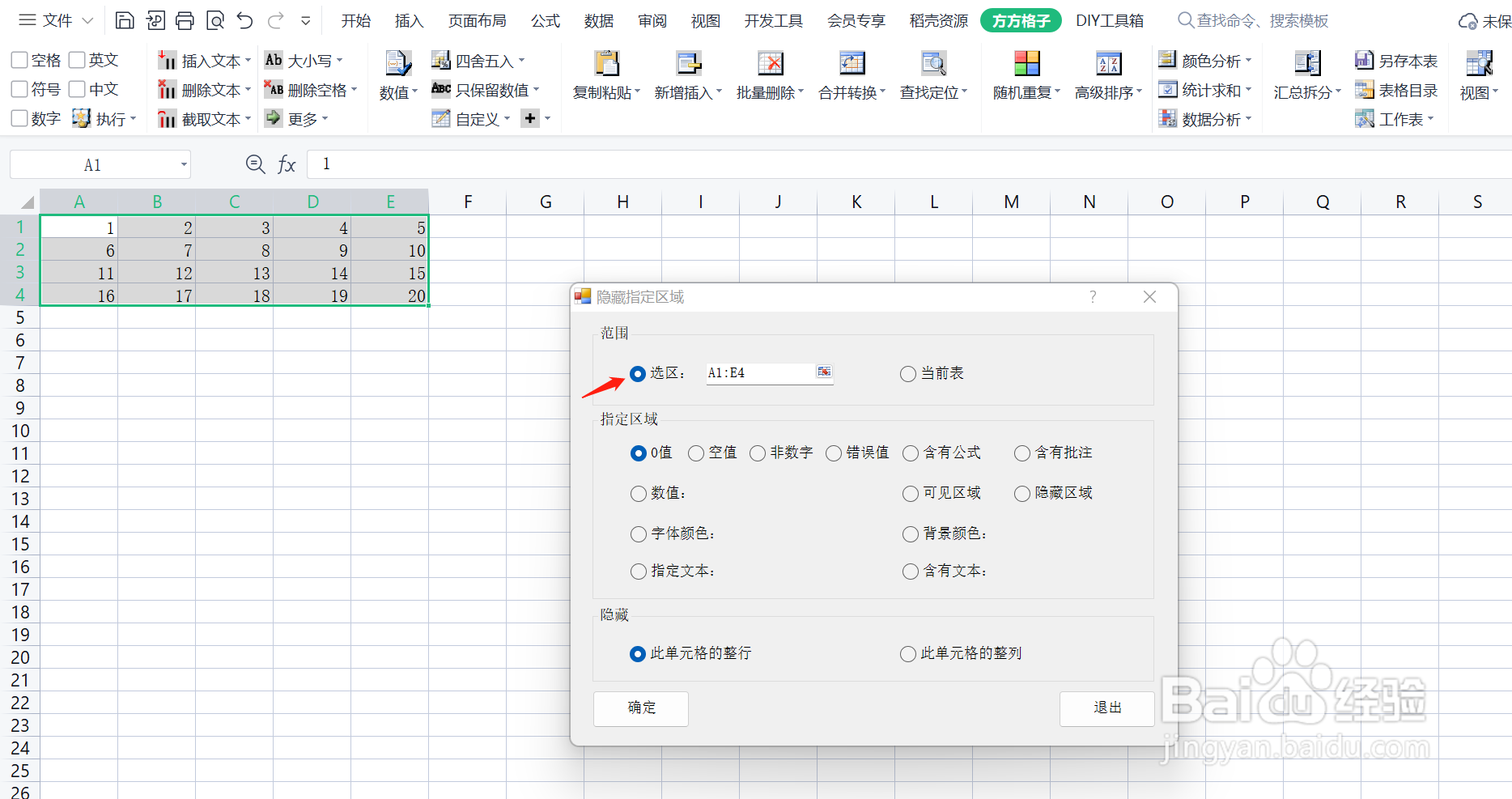
Task: Click the 退出 button
Action: (x=1107, y=708)
